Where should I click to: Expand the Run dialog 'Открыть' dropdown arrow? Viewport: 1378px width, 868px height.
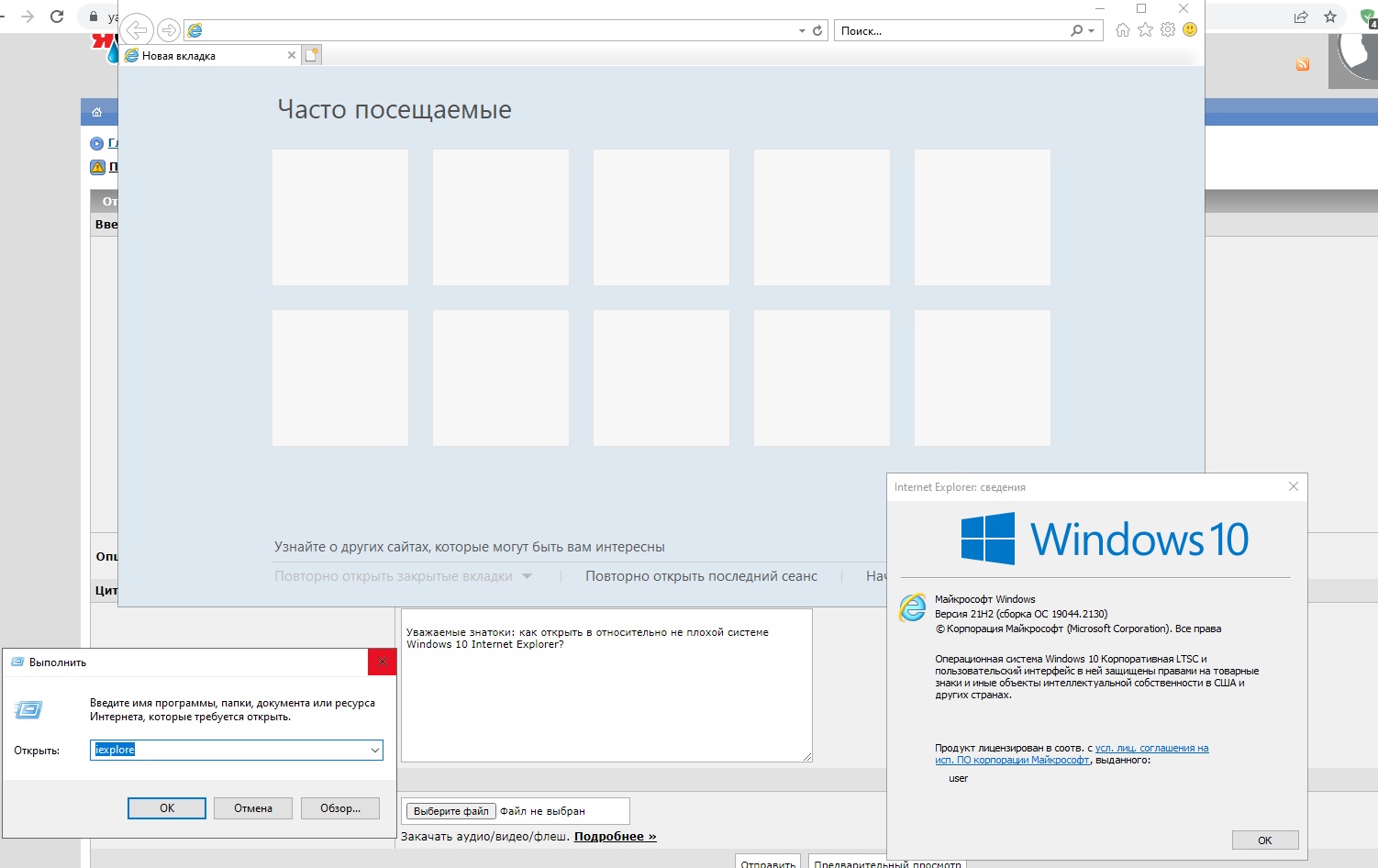(x=375, y=750)
